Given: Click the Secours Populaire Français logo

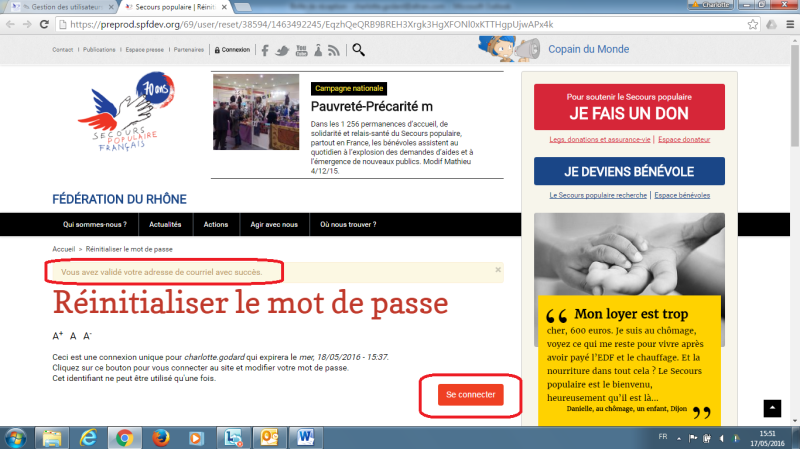Looking at the screenshot, I should (126, 112).
